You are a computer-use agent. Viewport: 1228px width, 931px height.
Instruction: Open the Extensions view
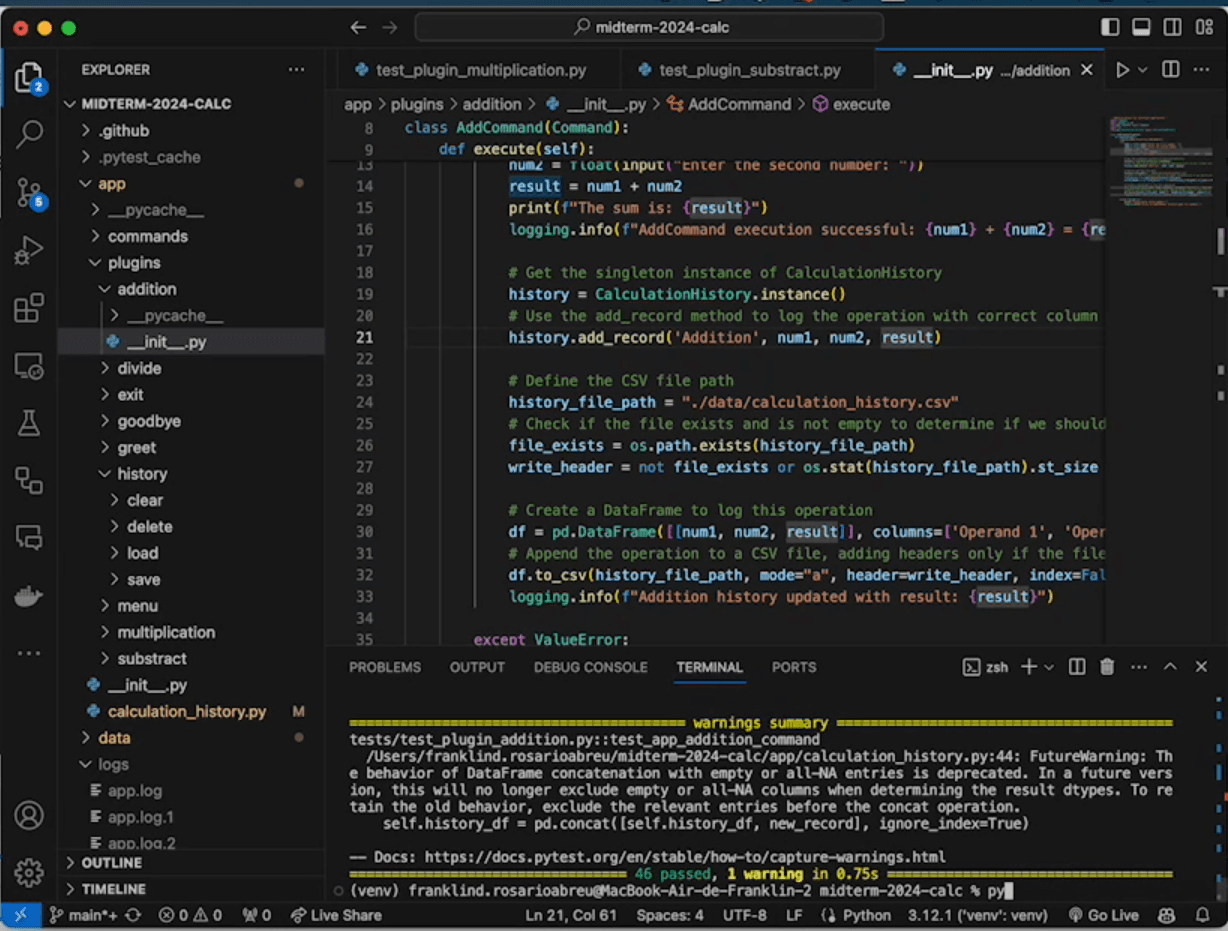click(x=29, y=308)
